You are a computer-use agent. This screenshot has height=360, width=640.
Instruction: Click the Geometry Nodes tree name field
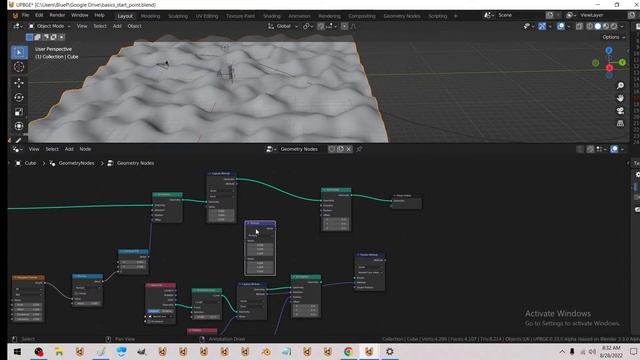[x=302, y=149]
